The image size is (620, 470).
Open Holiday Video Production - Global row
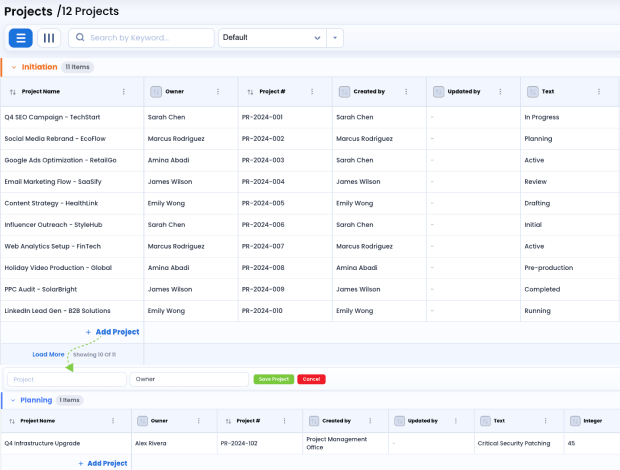[x=58, y=268]
